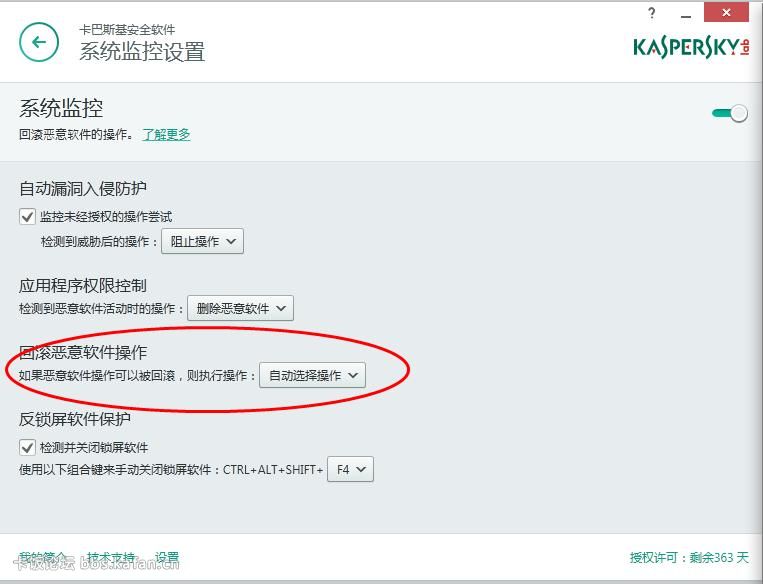Close the Kaspersky settings window

(726, 13)
